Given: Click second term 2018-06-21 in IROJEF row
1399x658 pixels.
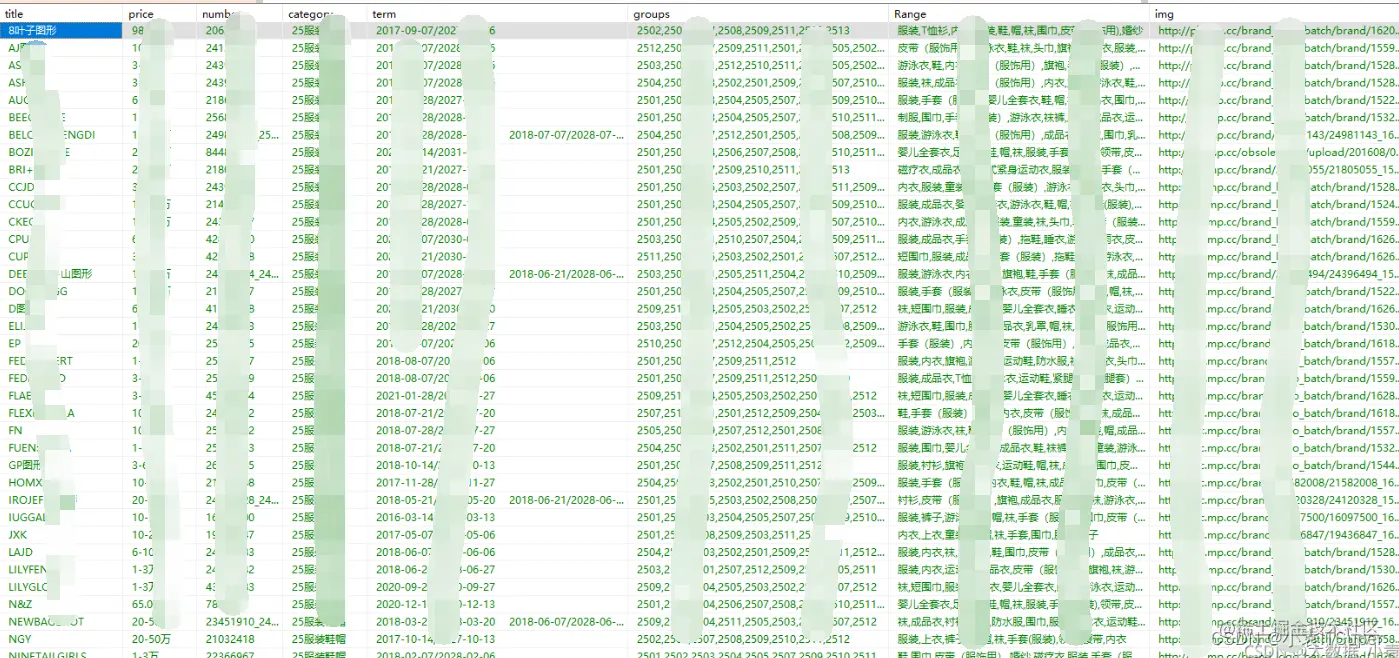Looking at the screenshot, I should click(567, 500).
